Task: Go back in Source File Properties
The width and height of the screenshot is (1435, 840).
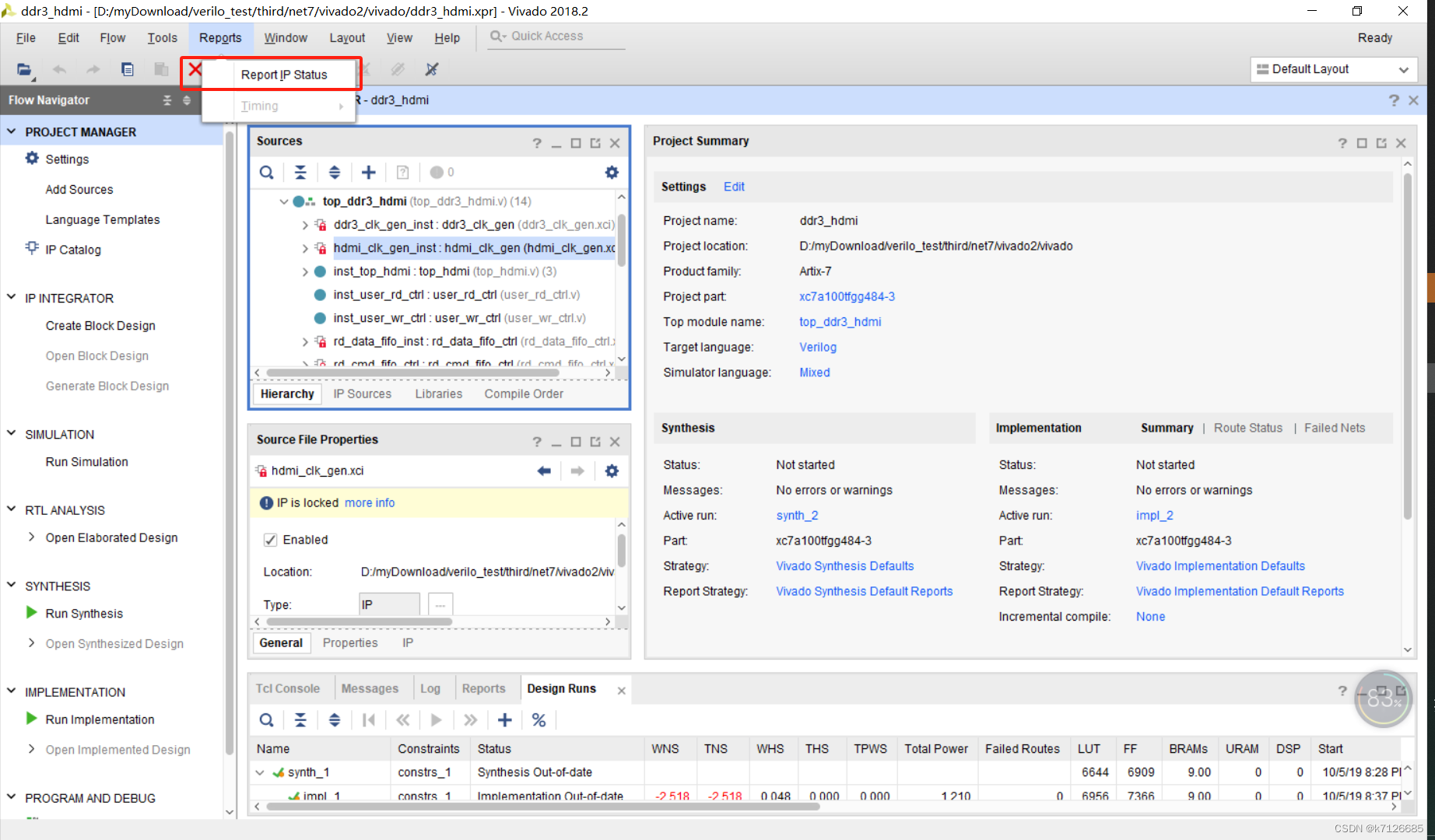Action: (x=544, y=471)
